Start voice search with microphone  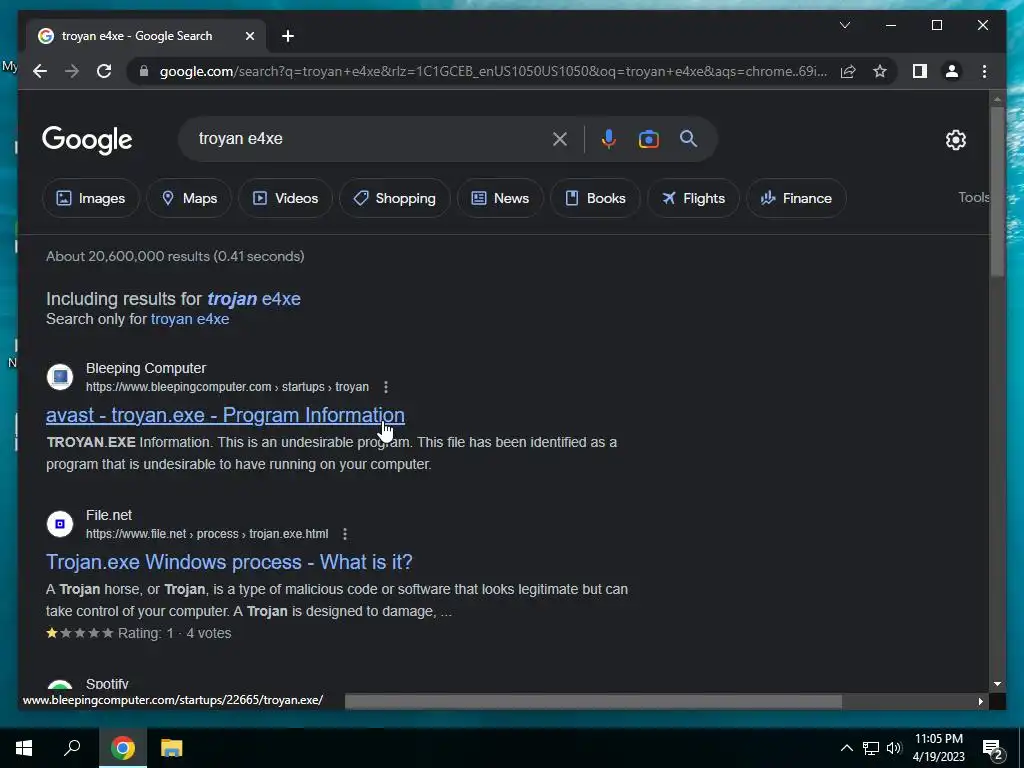point(608,138)
